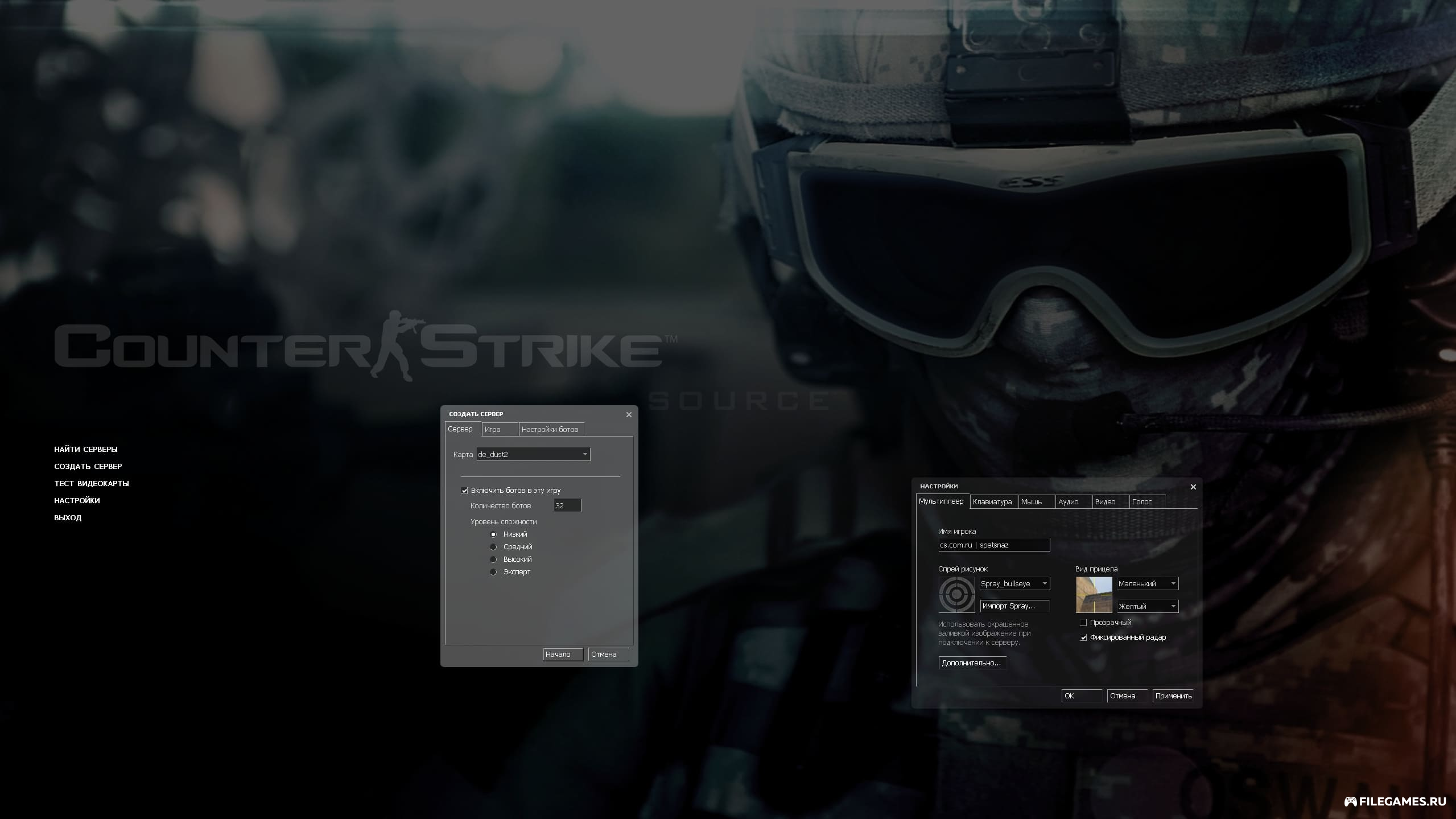The width and height of the screenshot is (1456, 819).
Task: Toggle 'Включить ботов в эту игру' checkbox
Action: point(464,491)
